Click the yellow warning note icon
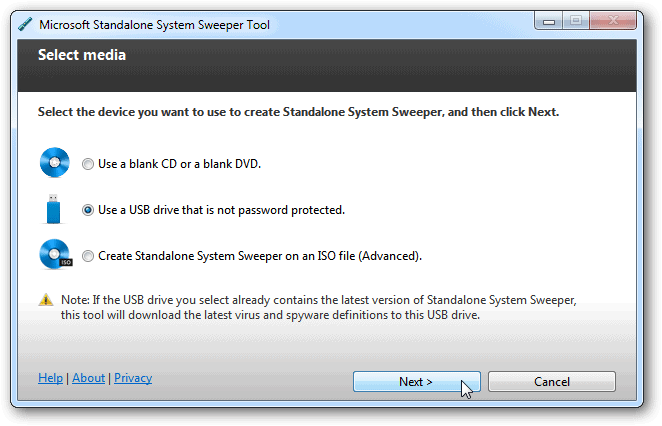This screenshot has width=662, height=426. 45,300
